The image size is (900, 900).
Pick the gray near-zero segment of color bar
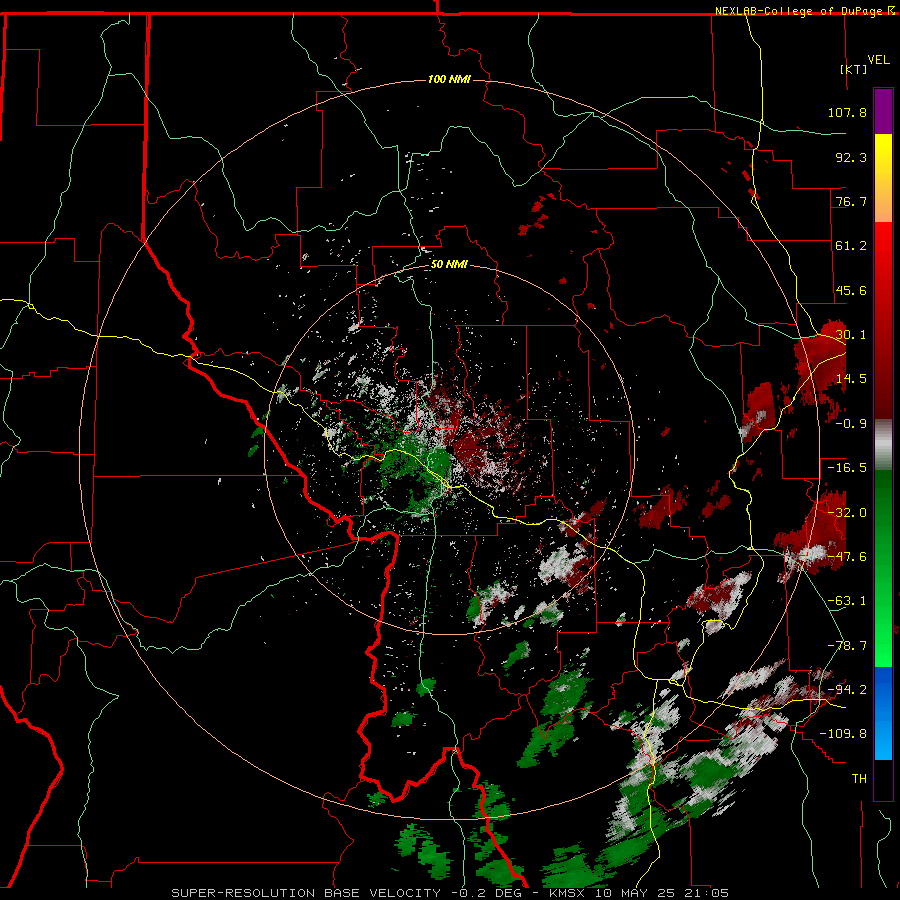click(883, 445)
